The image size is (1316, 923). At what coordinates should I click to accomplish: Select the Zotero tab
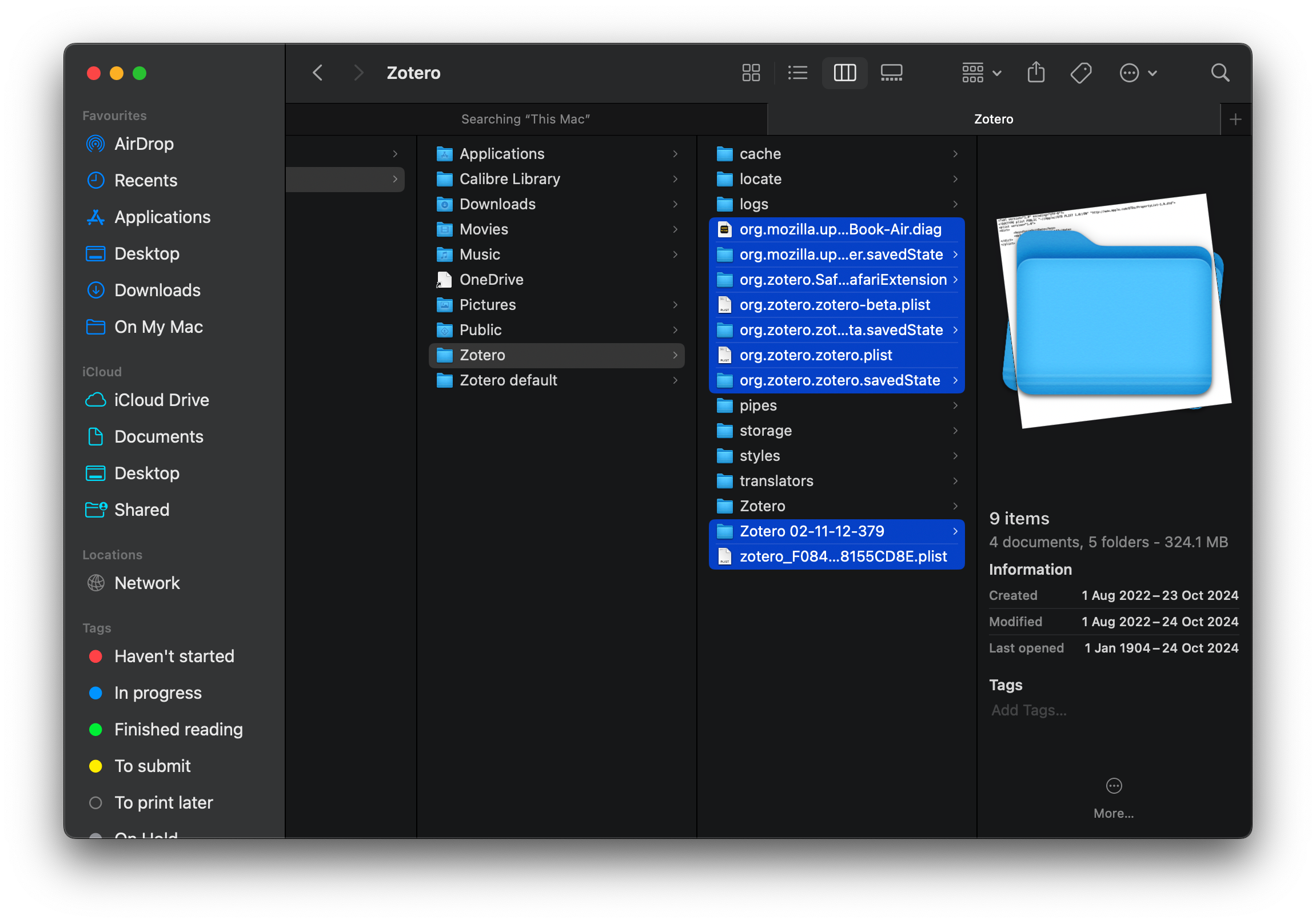click(x=994, y=120)
